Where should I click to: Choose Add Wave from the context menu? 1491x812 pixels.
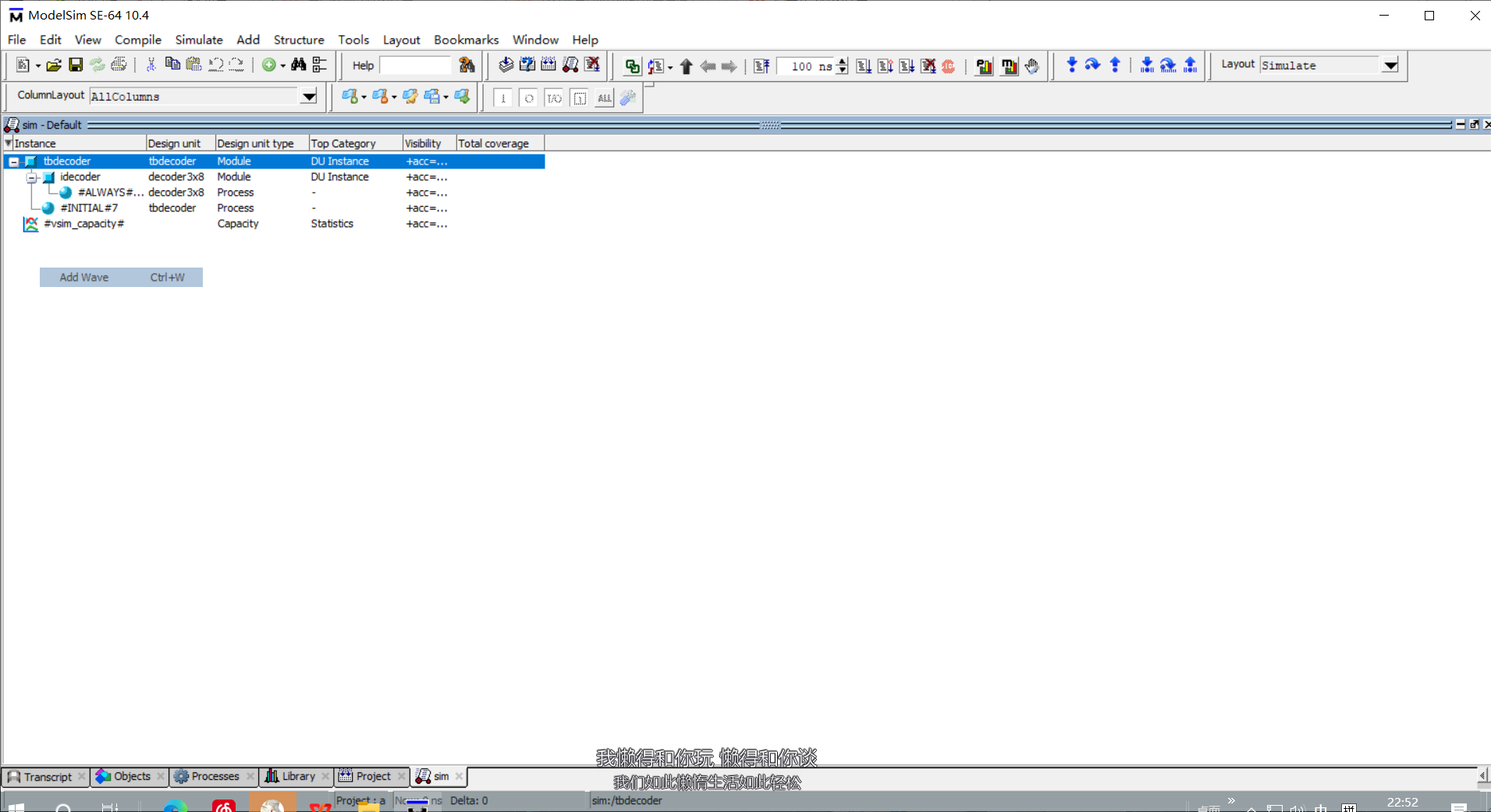[121, 278]
